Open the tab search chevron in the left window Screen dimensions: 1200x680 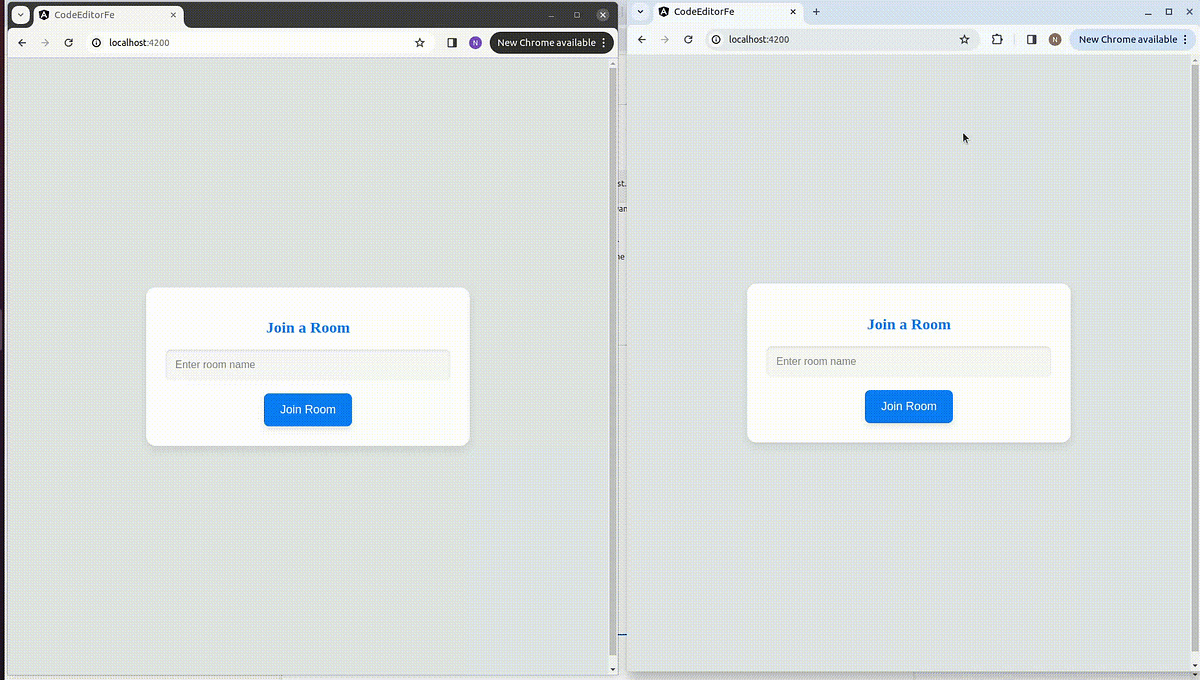coord(20,14)
